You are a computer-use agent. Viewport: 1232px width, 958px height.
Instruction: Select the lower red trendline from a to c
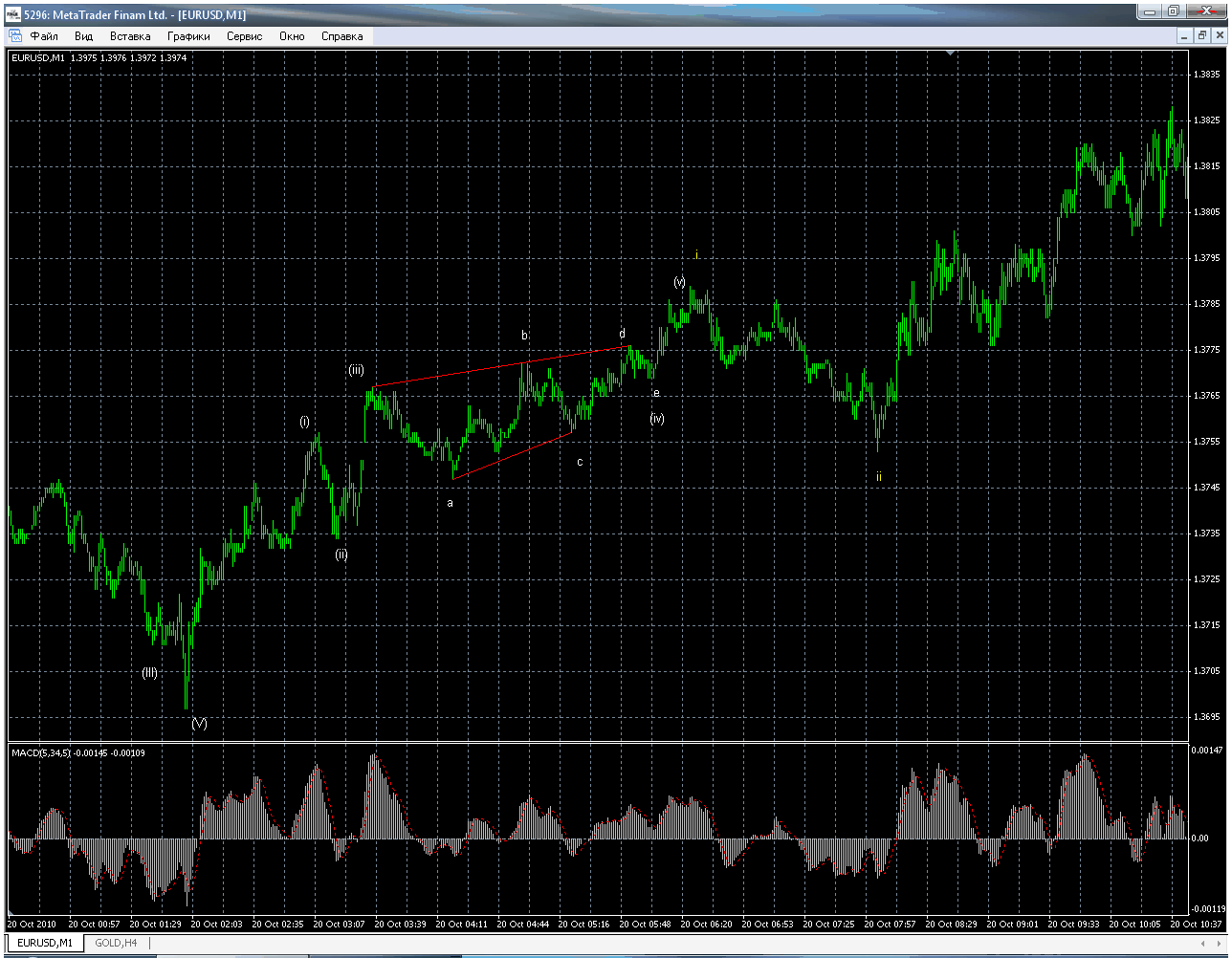click(x=513, y=455)
